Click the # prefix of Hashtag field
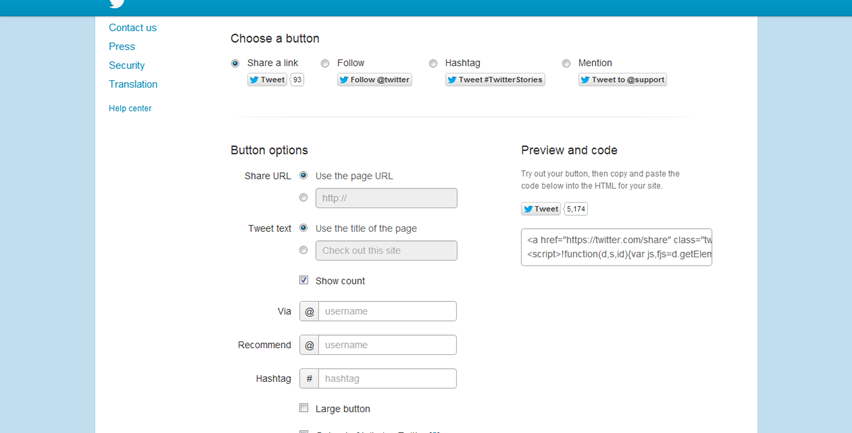 (x=309, y=379)
